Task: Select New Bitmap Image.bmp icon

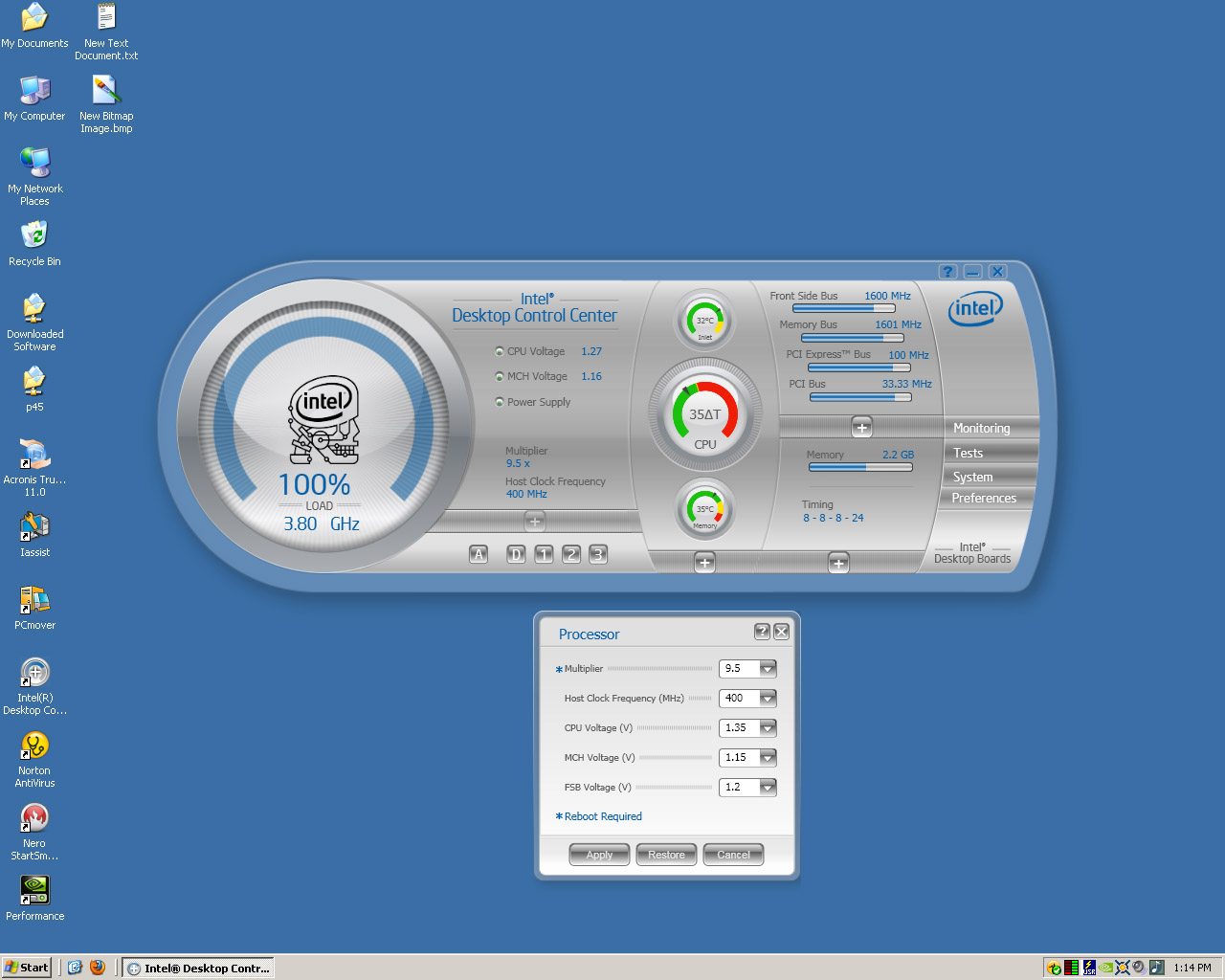Action: 106,104
